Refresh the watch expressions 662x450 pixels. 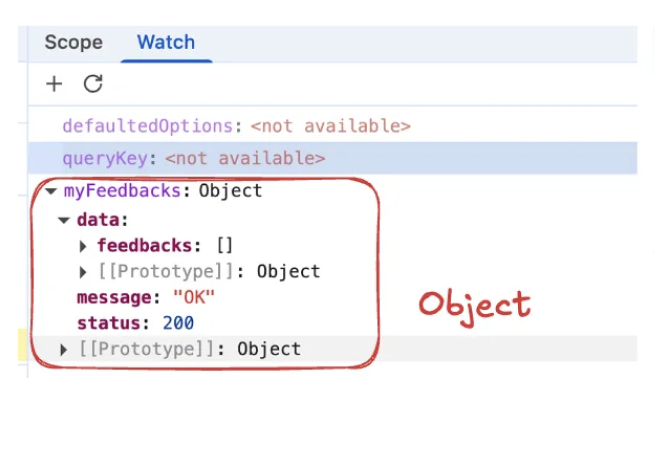(93, 84)
